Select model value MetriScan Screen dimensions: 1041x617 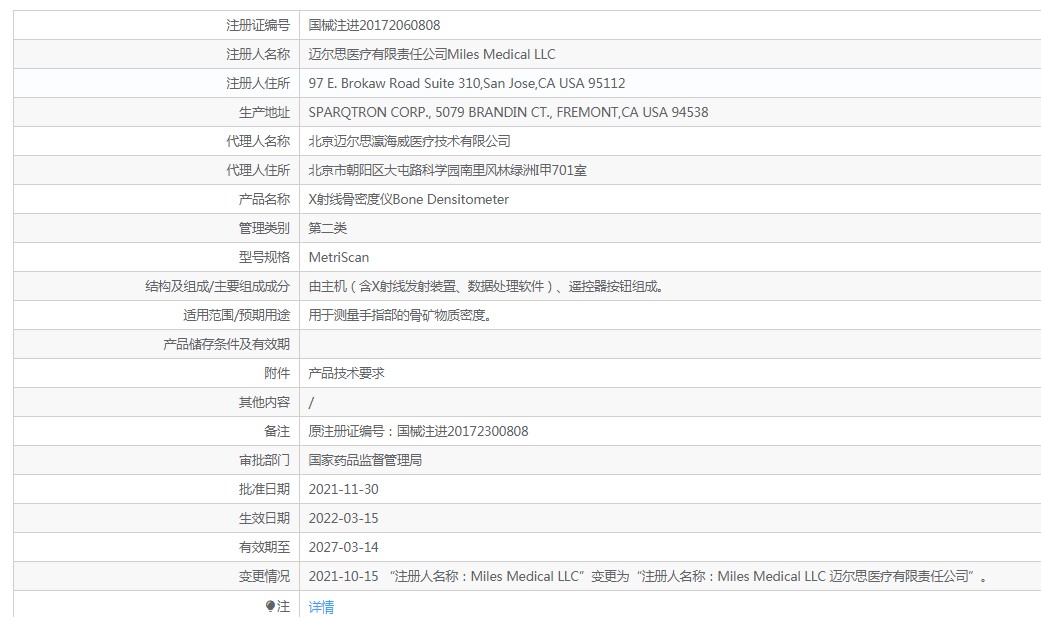[339, 257]
